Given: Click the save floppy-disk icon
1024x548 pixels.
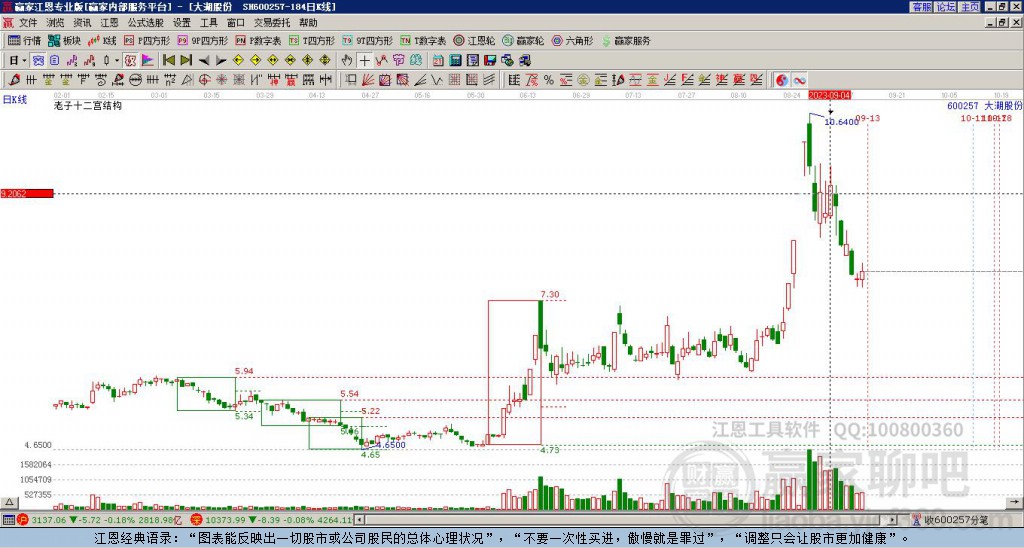Looking at the screenshot, I should coord(490,60).
